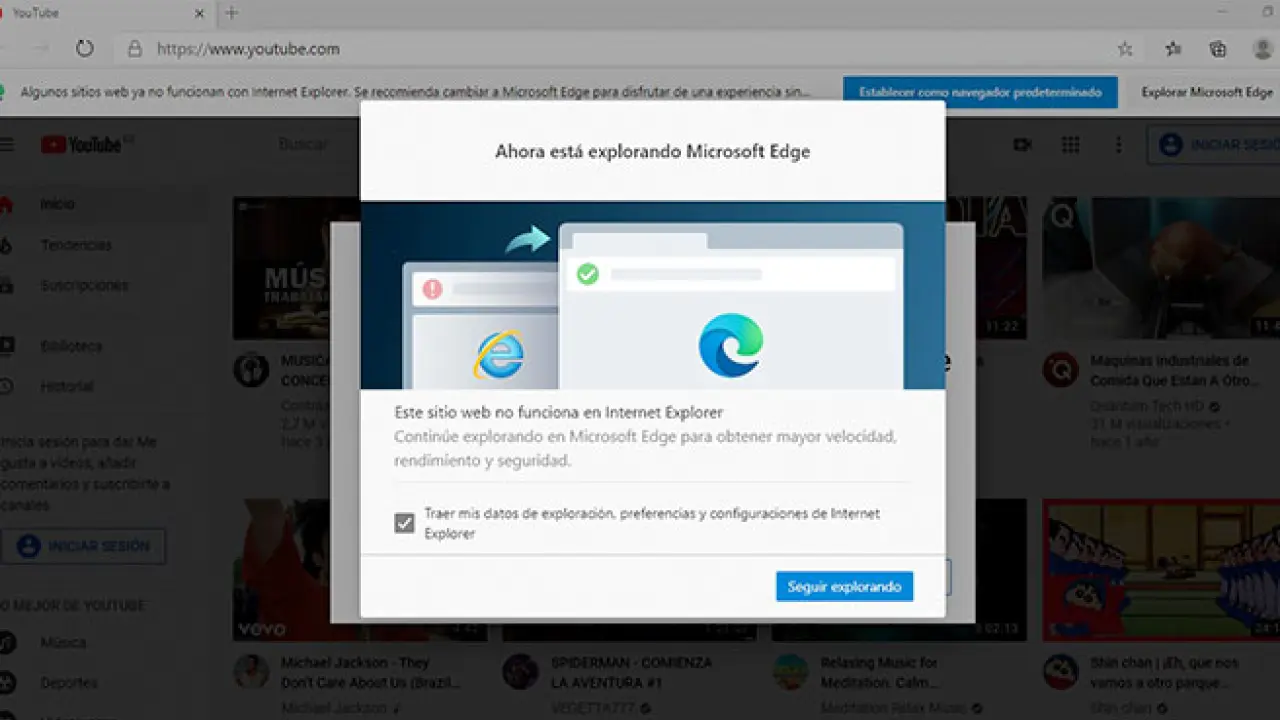Click the YouTube create video camera icon

1022,145
